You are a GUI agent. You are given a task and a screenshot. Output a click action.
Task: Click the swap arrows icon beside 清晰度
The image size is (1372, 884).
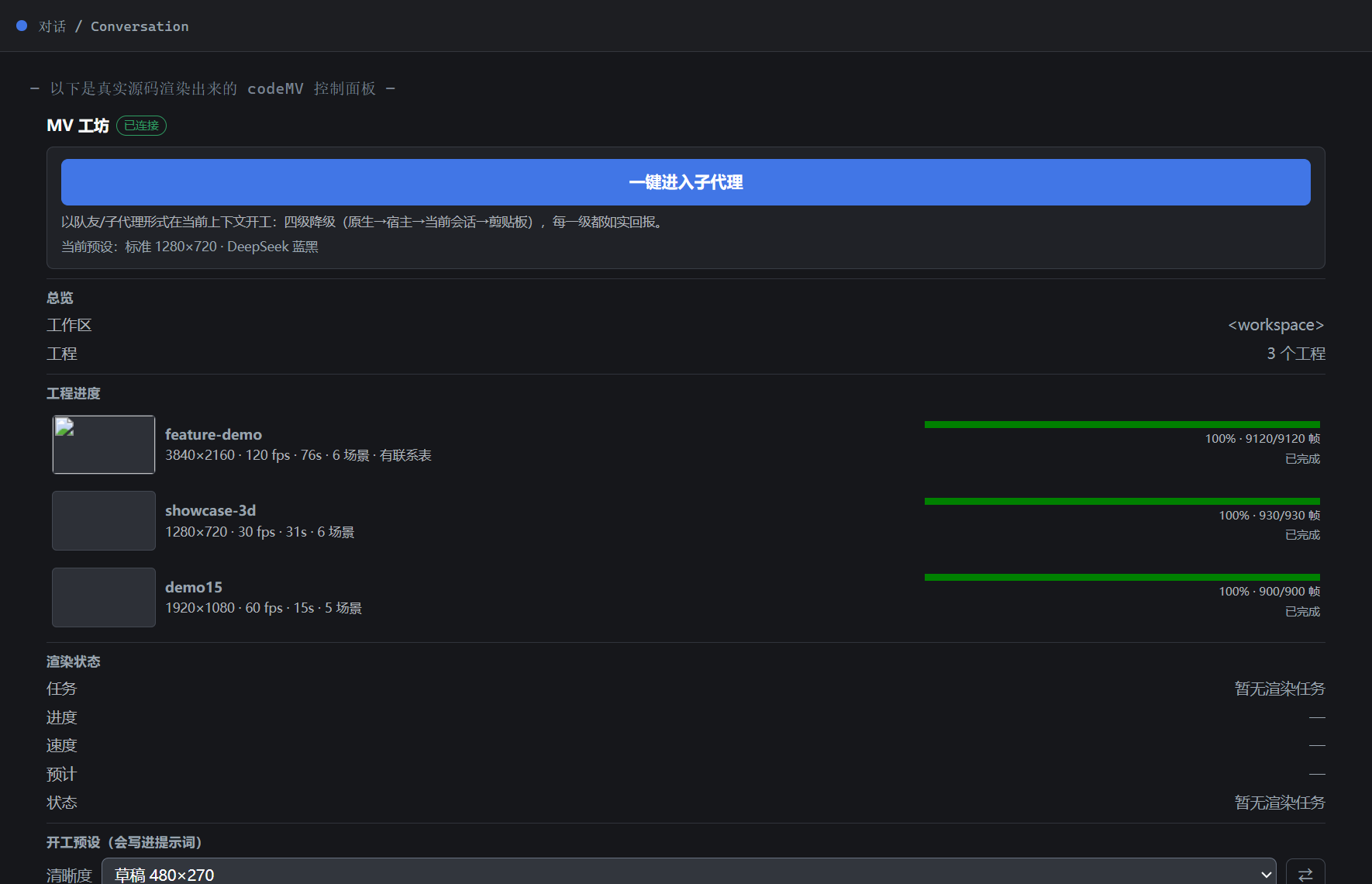(1305, 874)
